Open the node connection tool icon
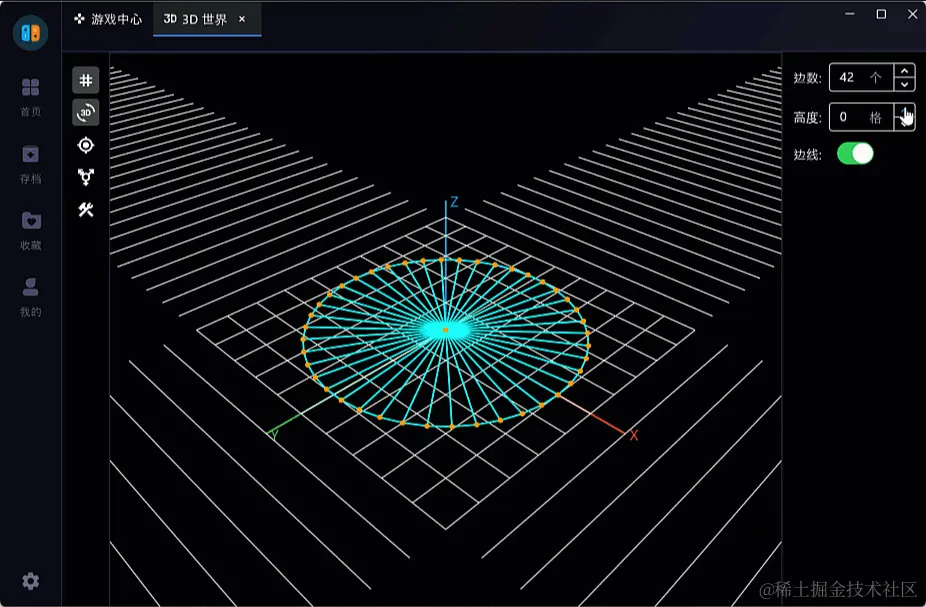Viewport: 926px width, 607px height. click(x=86, y=177)
